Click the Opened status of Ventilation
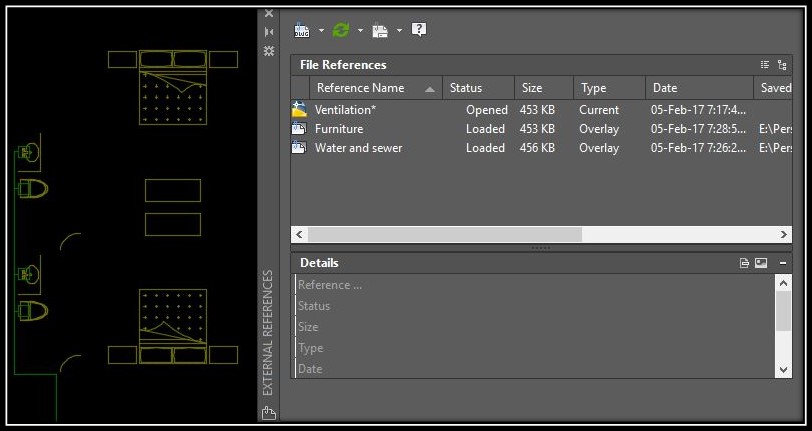The height and width of the screenshot is (431, 812). pos(486,110)
